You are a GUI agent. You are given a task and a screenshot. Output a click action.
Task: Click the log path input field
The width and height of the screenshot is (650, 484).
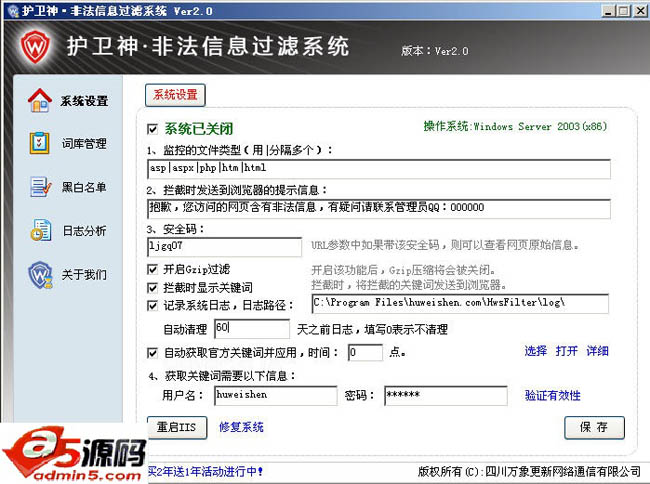pos(460,303)
